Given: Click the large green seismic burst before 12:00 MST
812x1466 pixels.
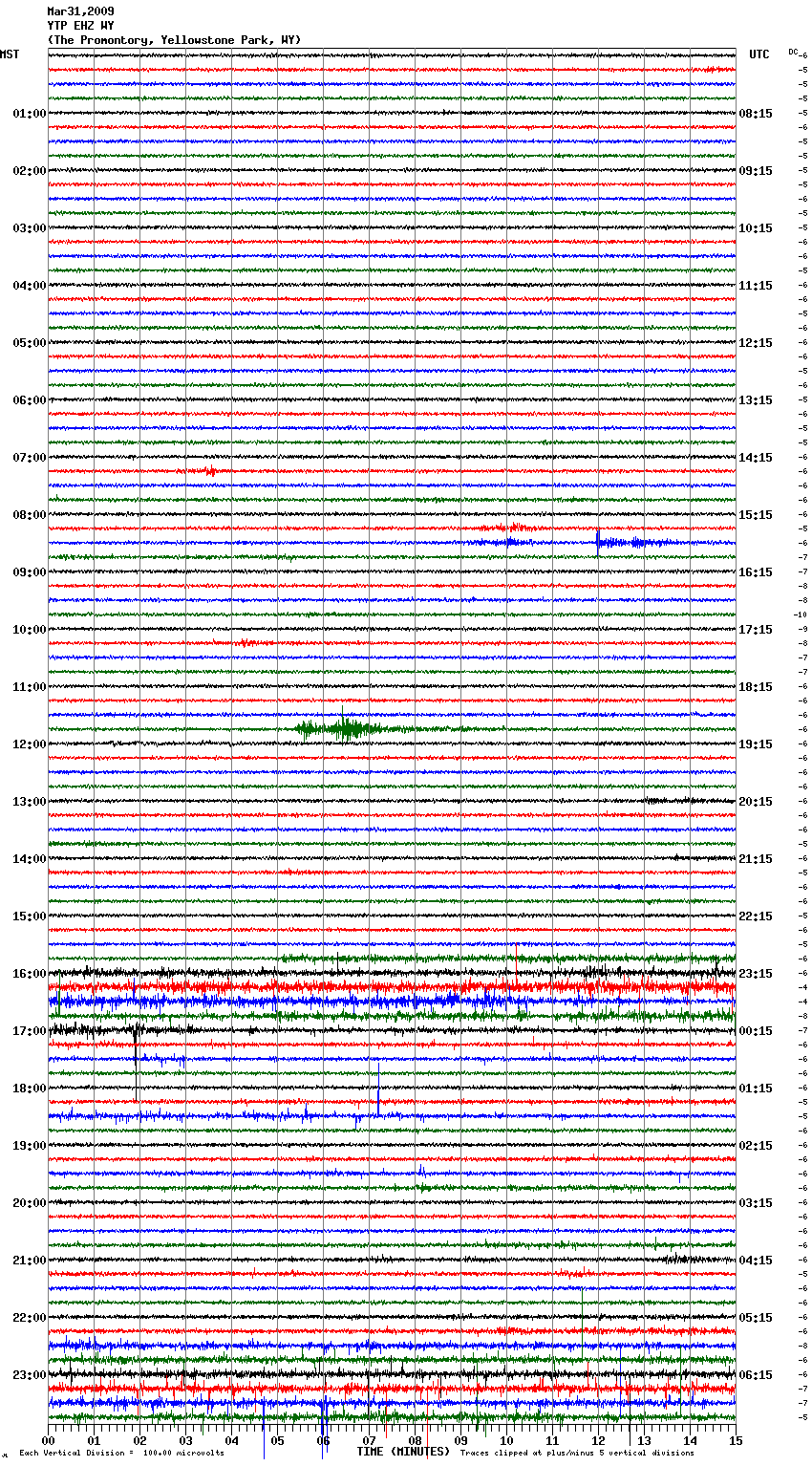Looking at the screenshot, I should tap(344, 729).
